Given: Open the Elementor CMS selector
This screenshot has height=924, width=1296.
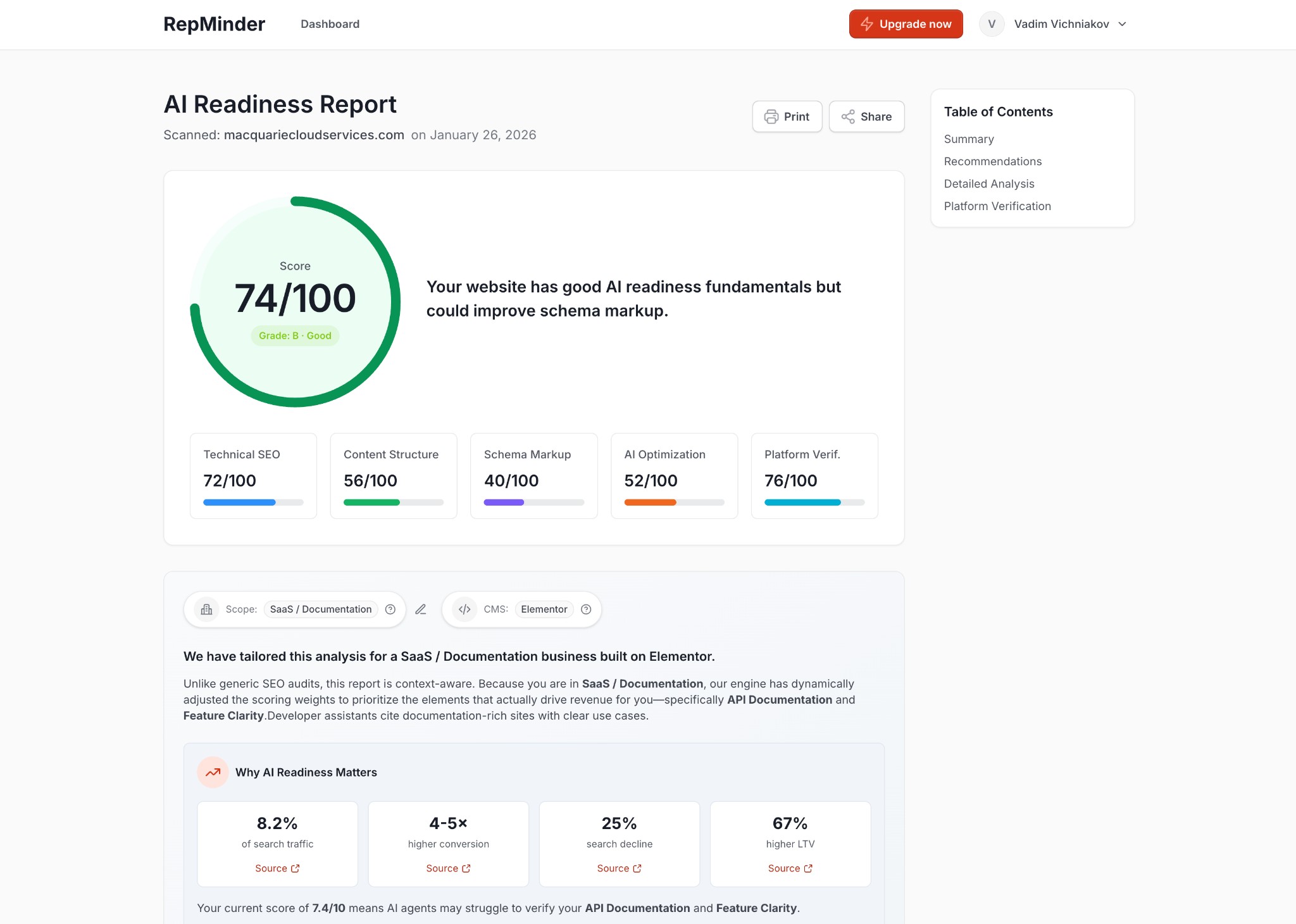Looking at the screenshot, I should [x=544, y=609].
